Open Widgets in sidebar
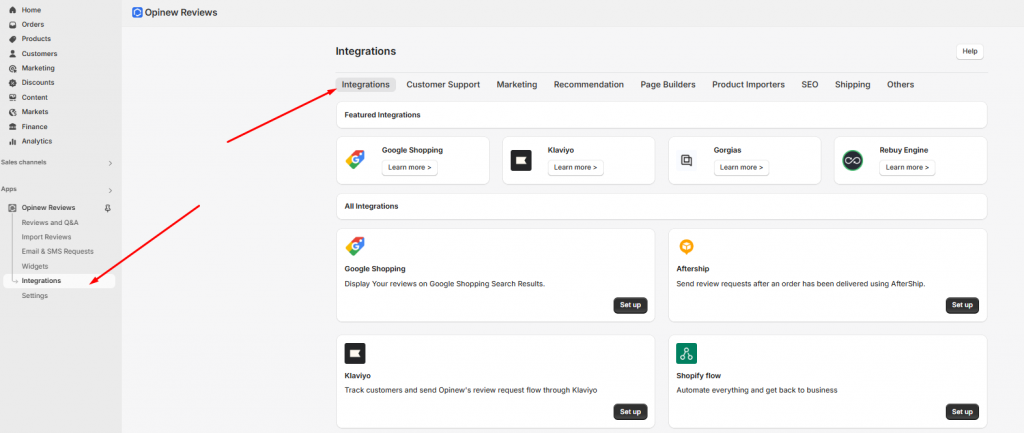1024x433 pixels. coord(35,266)
